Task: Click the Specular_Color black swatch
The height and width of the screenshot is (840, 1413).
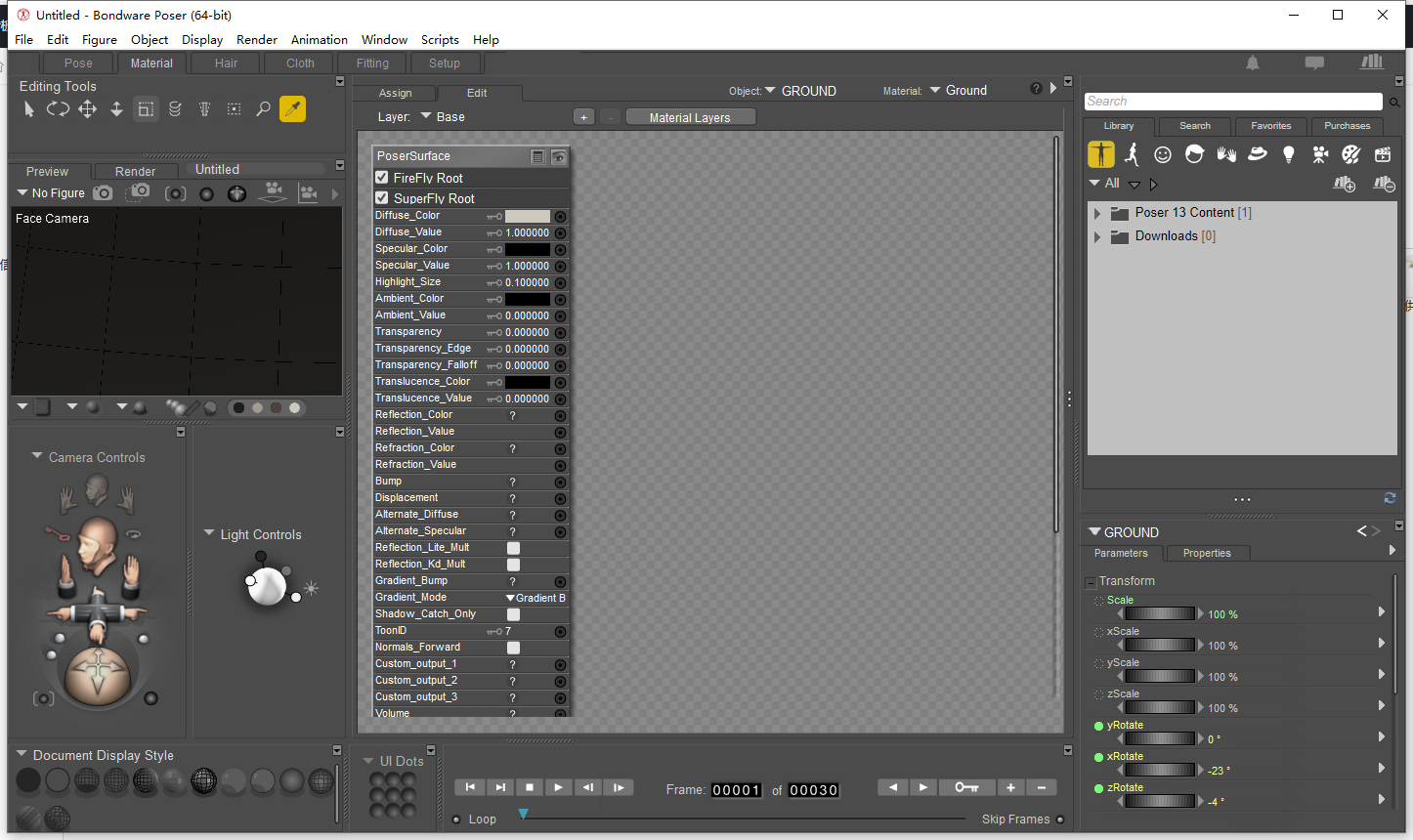Action: pyautogui.click(x=528, y=249)
